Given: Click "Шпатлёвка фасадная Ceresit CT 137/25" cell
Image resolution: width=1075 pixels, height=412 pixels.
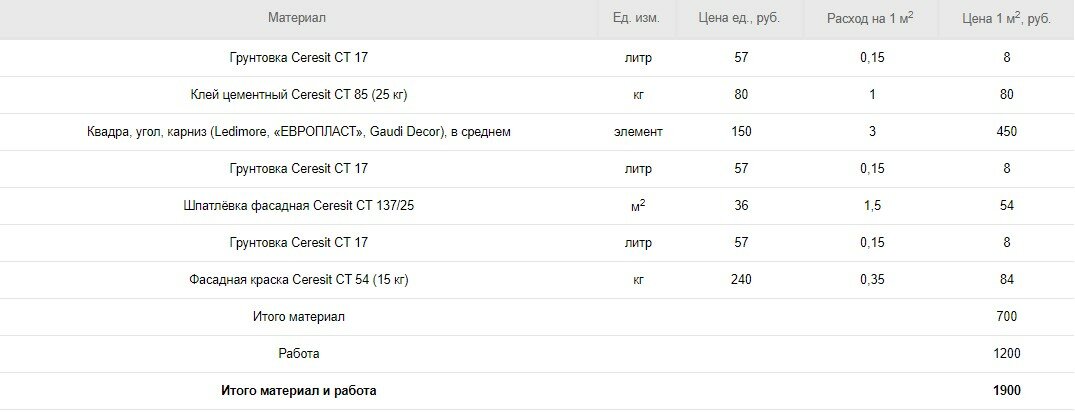Looking at the screenshot, I should (299, 206).
